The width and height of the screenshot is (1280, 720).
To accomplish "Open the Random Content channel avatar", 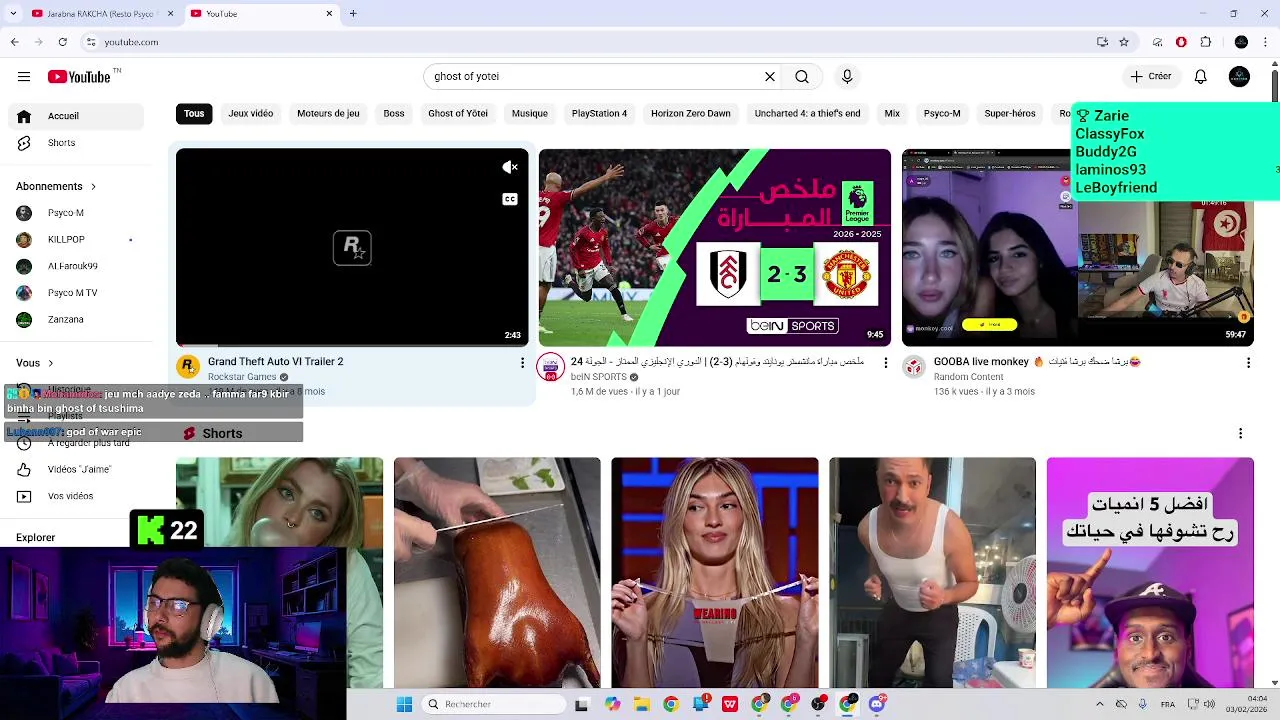I will point(914,367).
